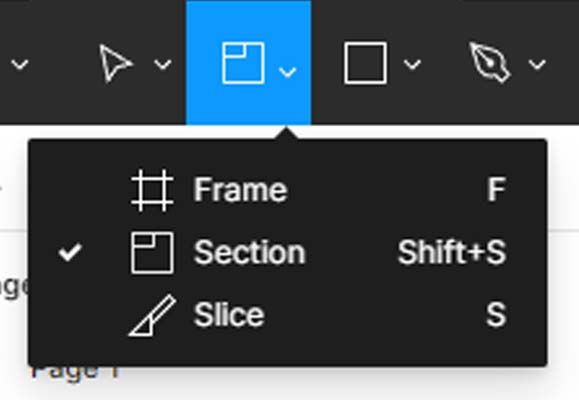The height and width of the screenshot is (400, 579).
Task: Open the Pen tool options chevron
Action: [x=537, y=64]
